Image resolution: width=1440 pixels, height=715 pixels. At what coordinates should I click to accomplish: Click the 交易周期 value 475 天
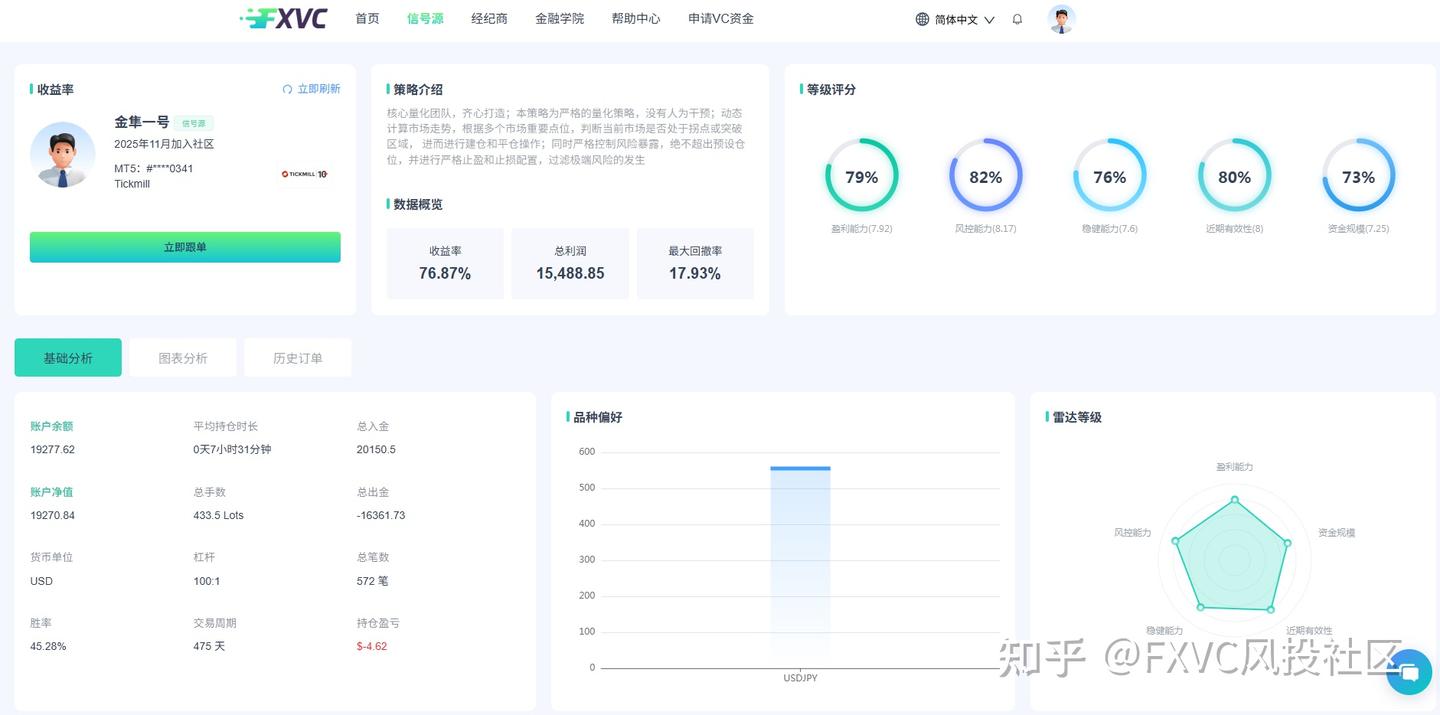pyautogui.click(x=209, y=647)
